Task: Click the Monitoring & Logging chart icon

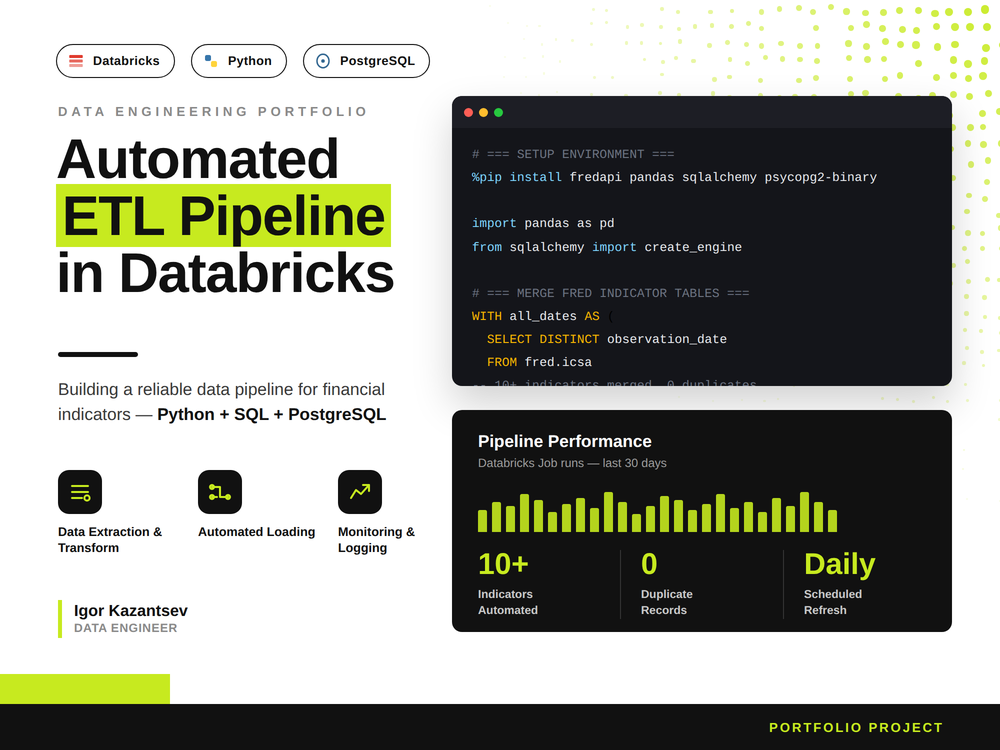Action: 360,492
